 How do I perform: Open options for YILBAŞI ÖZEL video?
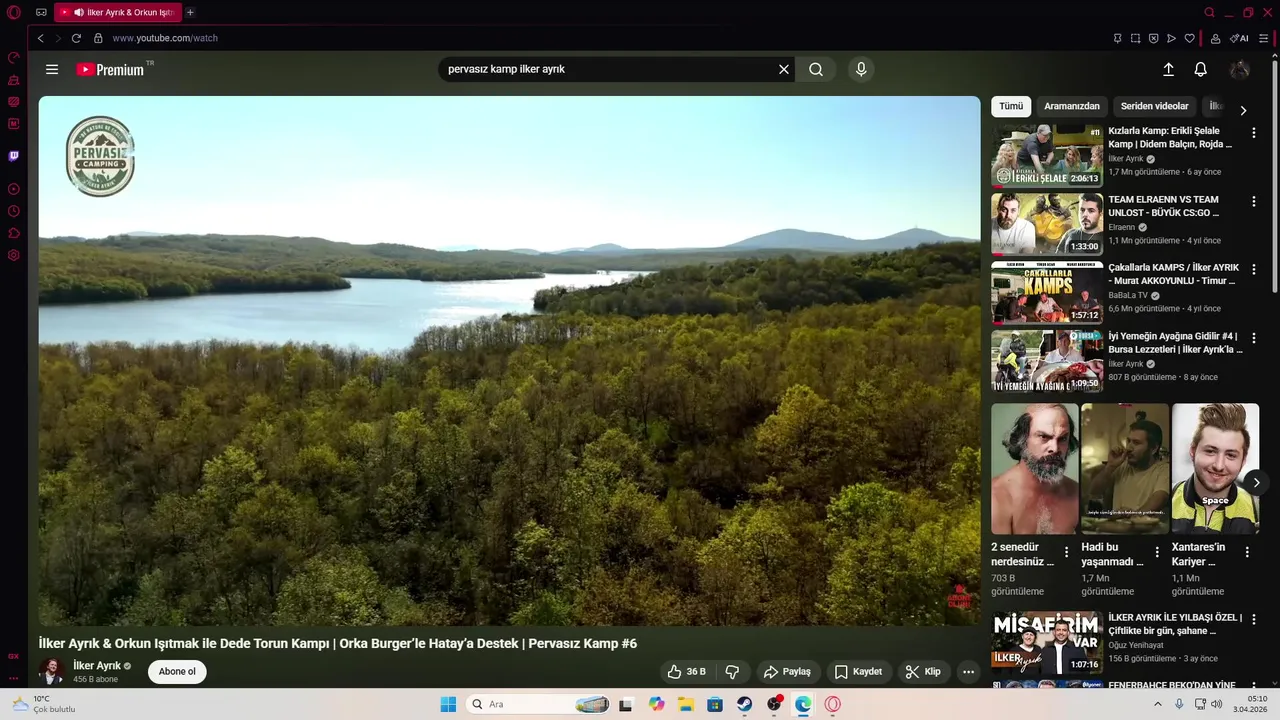(x=1254, y=619)
